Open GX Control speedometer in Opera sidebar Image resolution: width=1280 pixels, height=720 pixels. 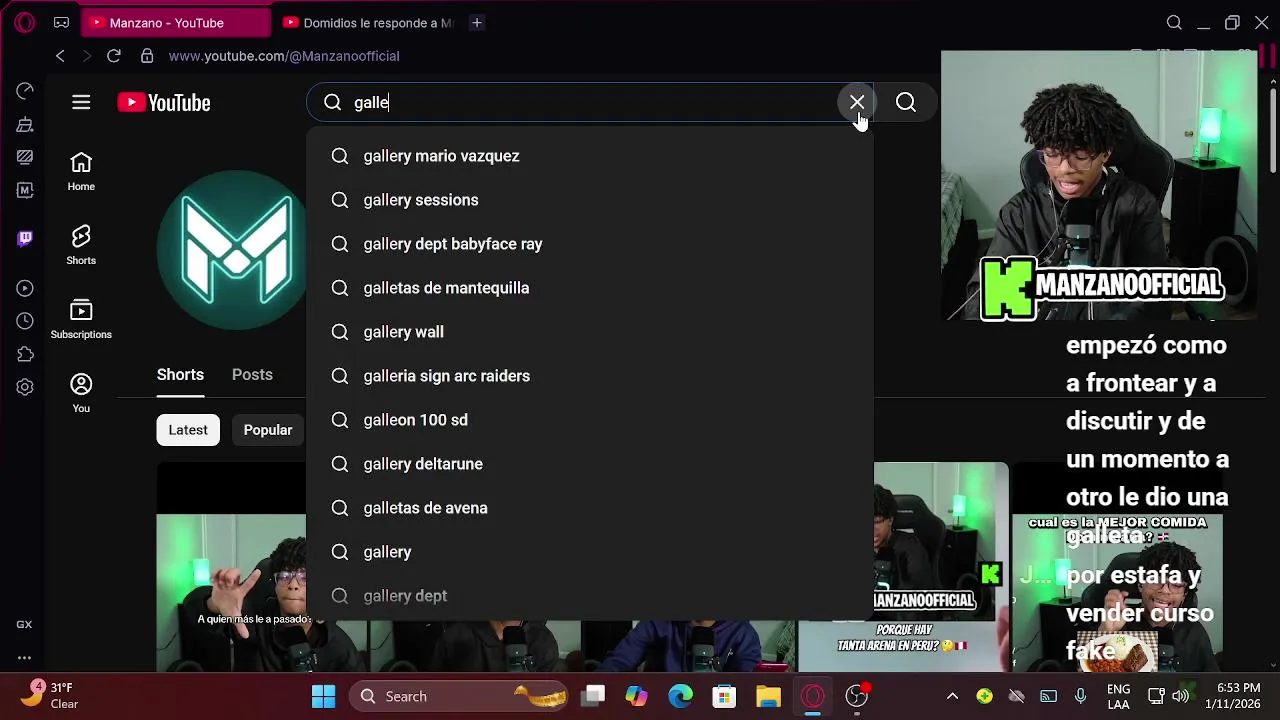coord(25,91)
